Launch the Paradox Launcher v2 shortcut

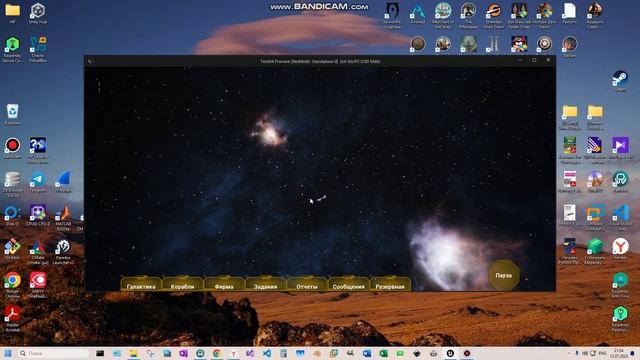pyautogui.click(x=63, y=251)
